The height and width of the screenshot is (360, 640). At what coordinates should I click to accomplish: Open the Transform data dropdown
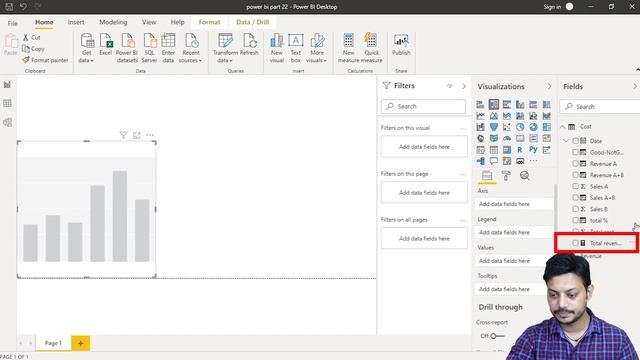225,48
